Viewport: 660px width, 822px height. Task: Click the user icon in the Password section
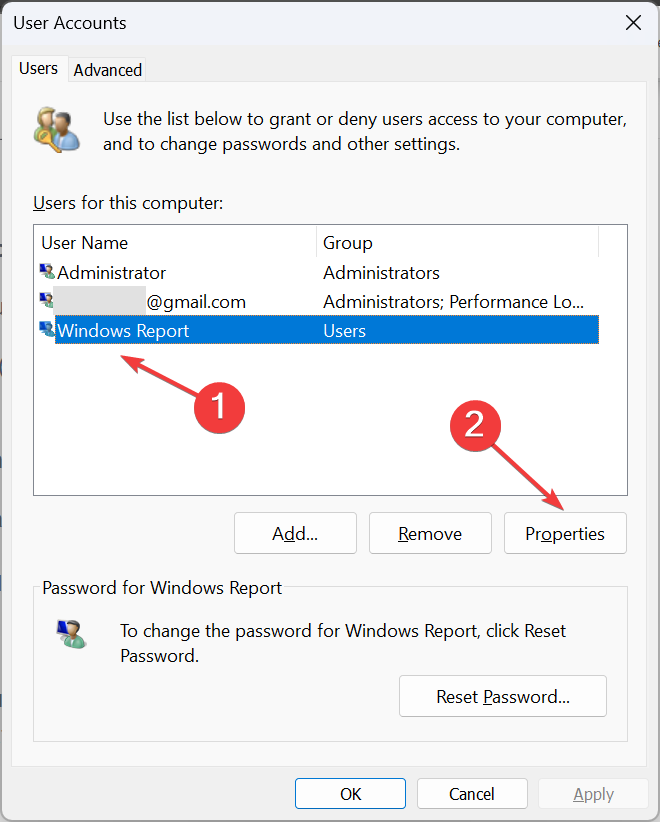pyautogui.click(x=70, y=633)
